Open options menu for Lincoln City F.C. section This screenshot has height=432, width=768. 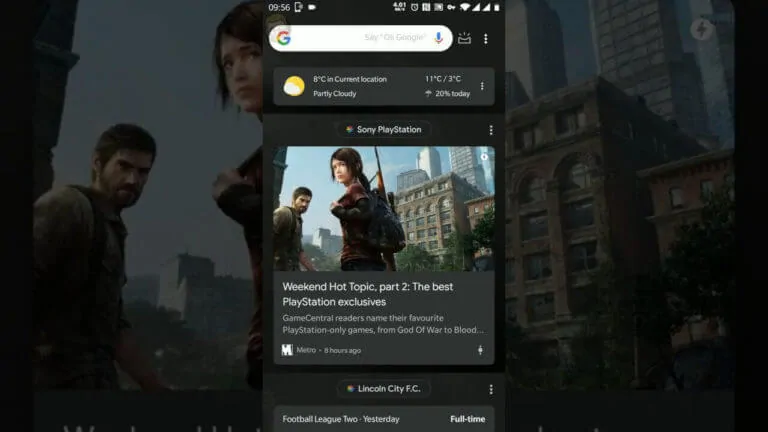pos(491,389)
